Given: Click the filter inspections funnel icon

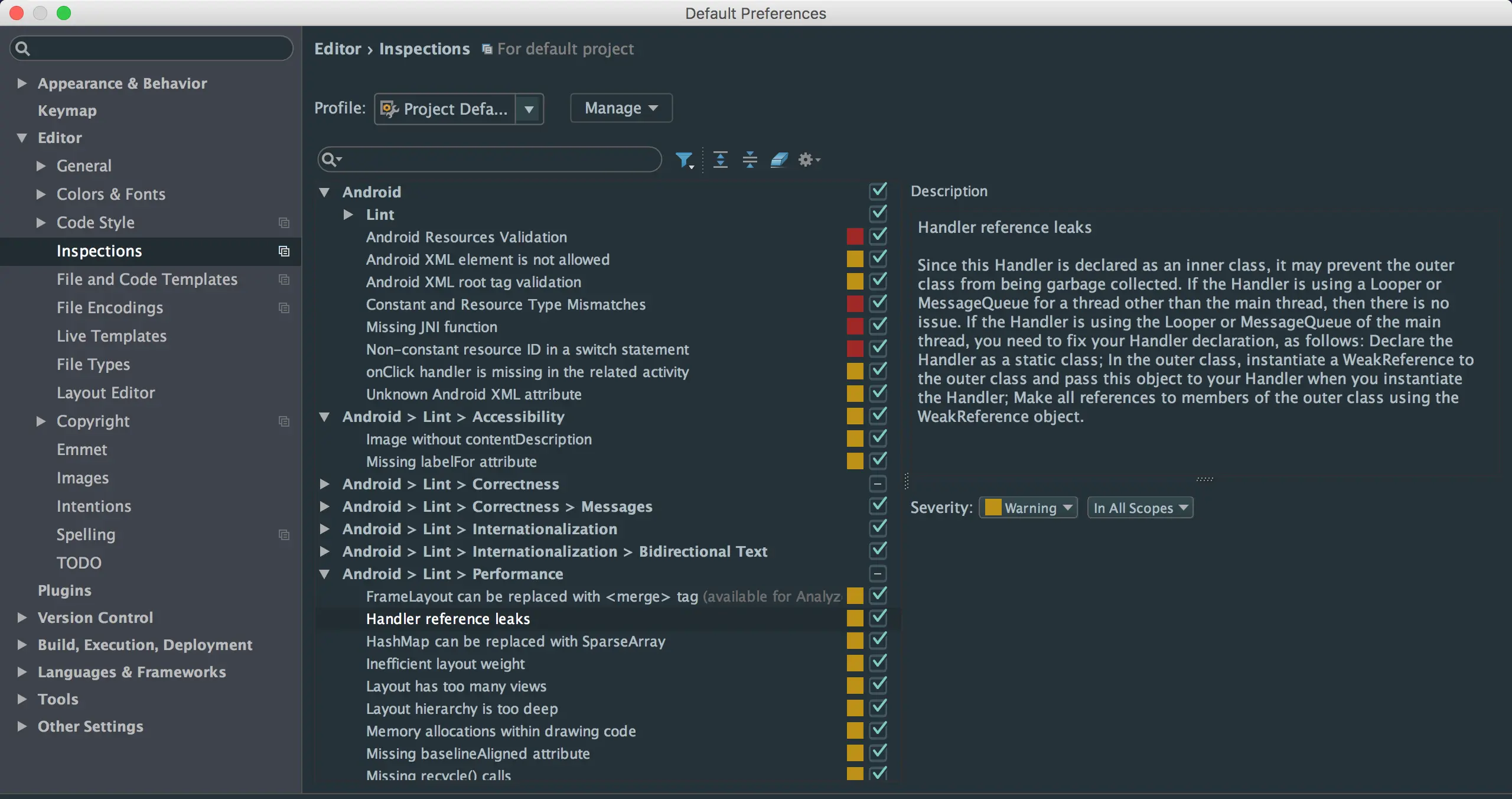Looking at the screenshot, I should [x=684, y=160].
